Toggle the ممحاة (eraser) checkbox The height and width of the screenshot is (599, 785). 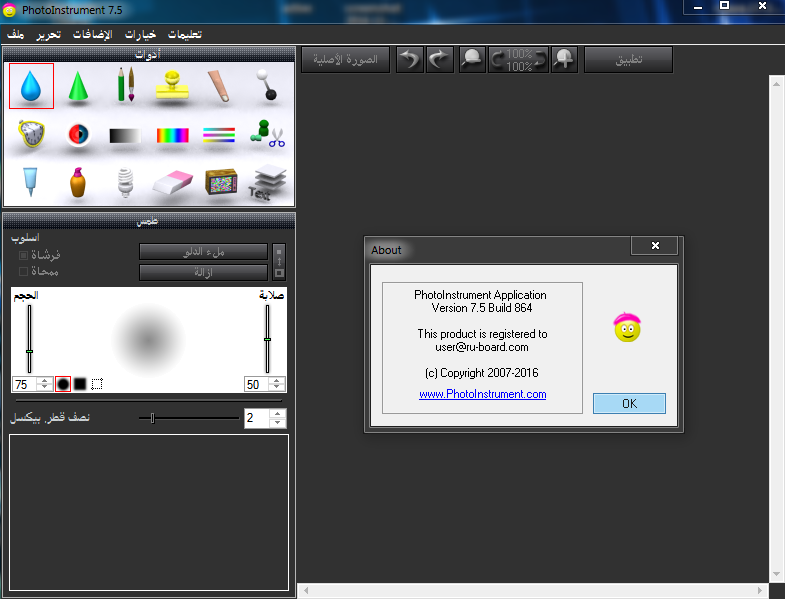pos(23,271)
